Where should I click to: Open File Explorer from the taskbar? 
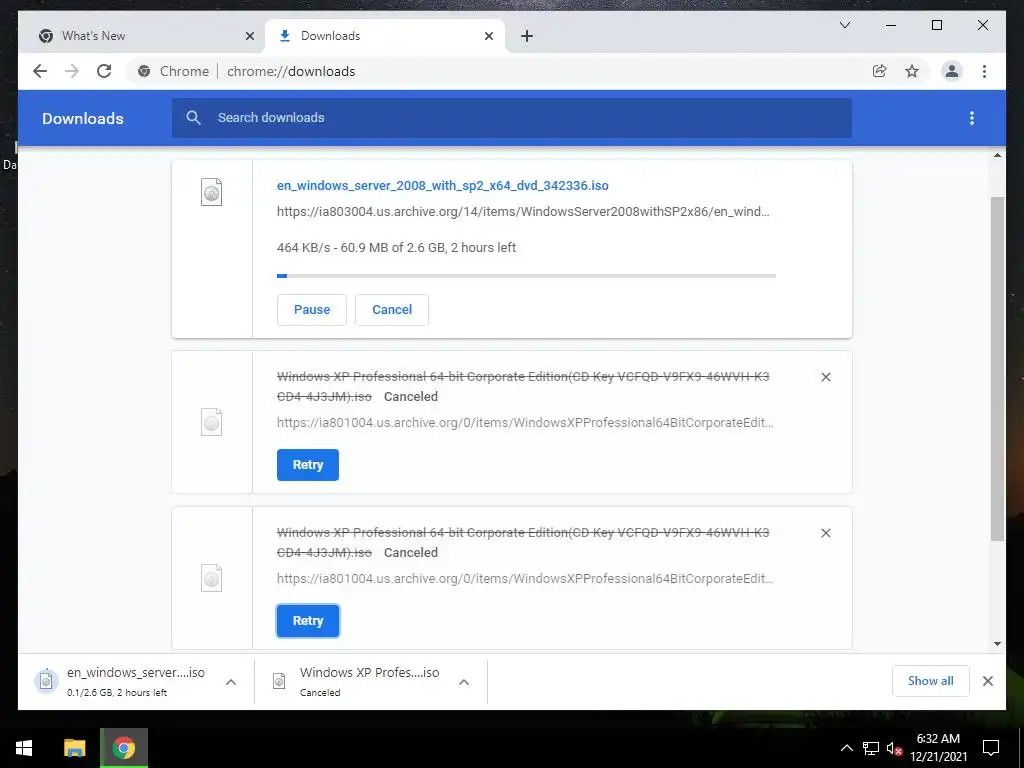[74, 748]
